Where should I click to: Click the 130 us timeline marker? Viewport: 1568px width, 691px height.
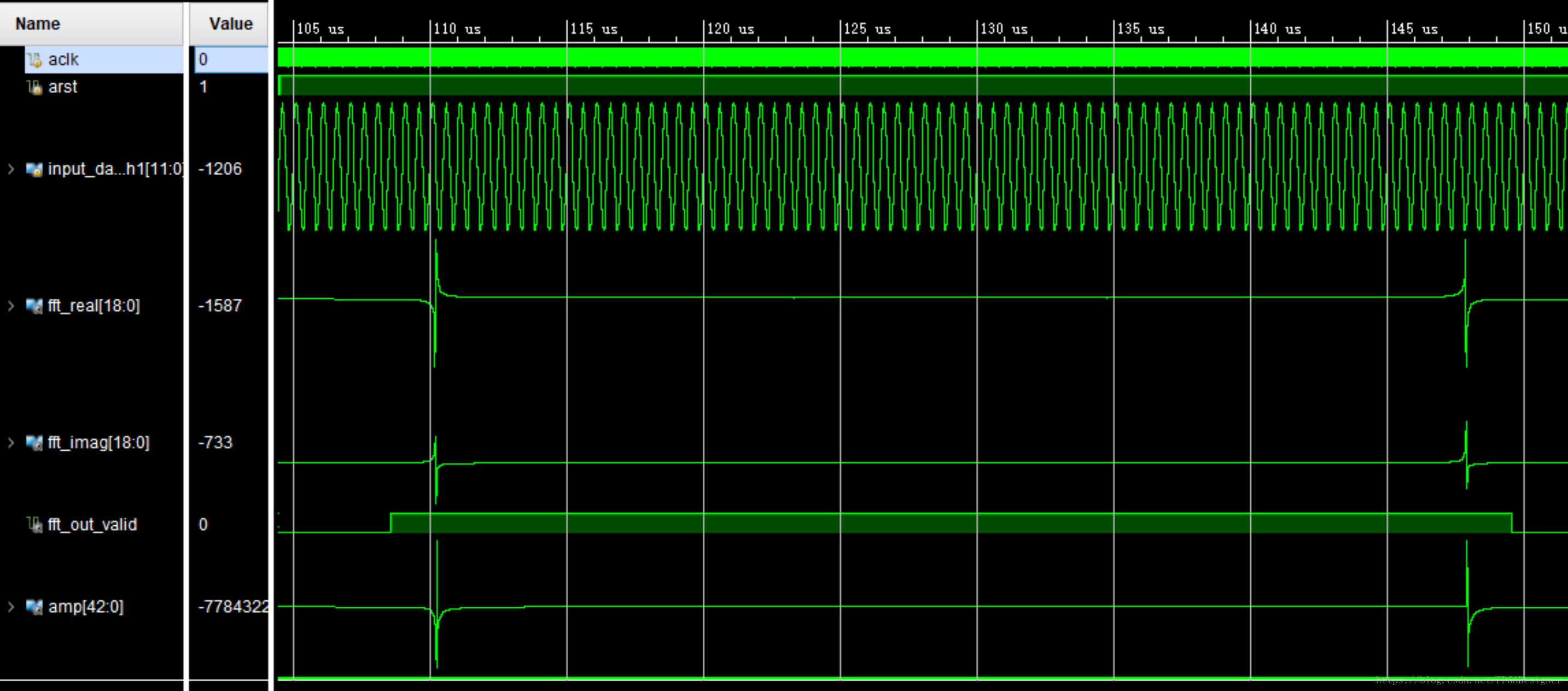(x=1003, y=29)
